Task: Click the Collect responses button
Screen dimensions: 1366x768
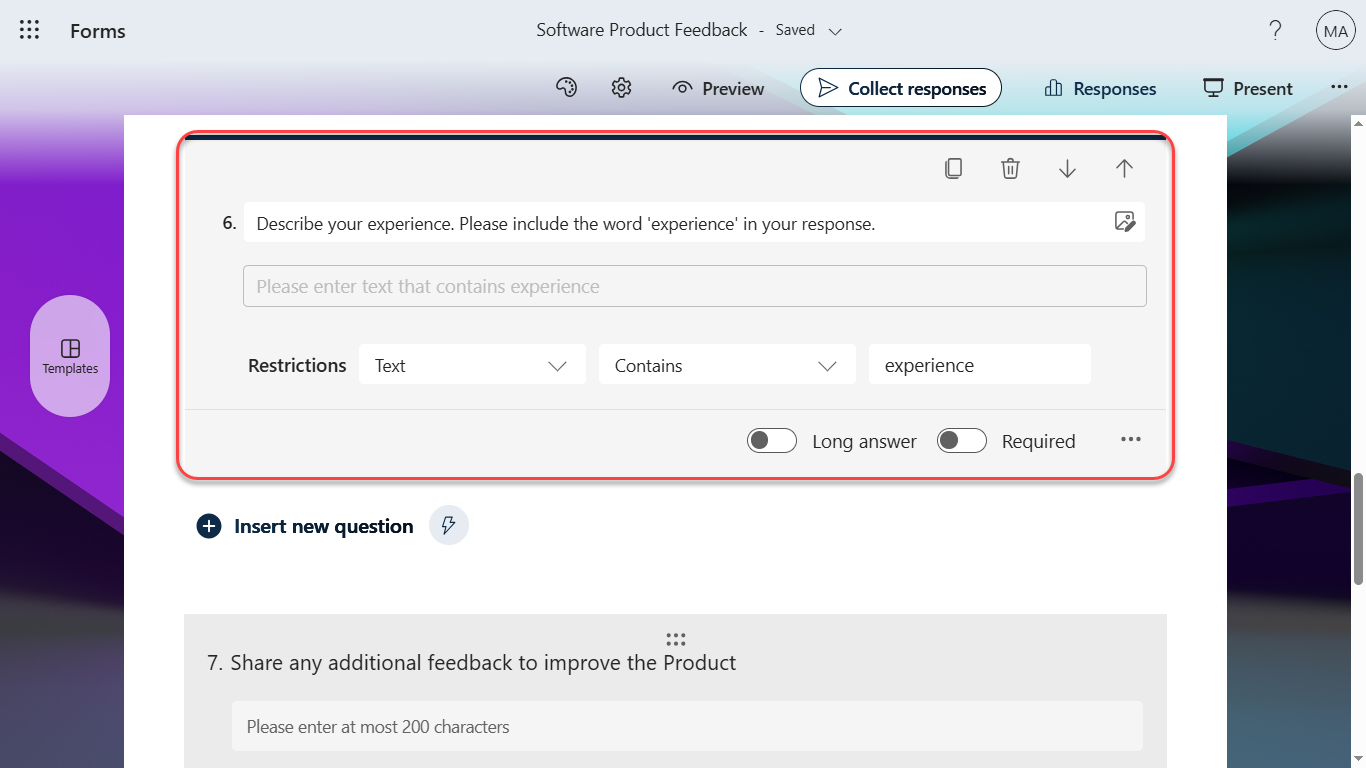Action: coord(900,88)
